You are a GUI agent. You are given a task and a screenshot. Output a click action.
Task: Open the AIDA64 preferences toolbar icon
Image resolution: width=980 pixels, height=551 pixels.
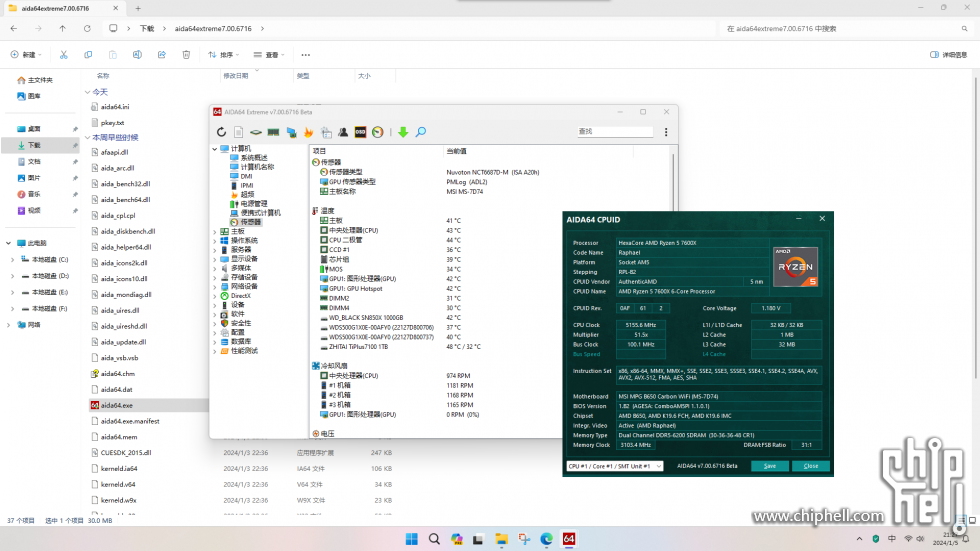(326, 132)
